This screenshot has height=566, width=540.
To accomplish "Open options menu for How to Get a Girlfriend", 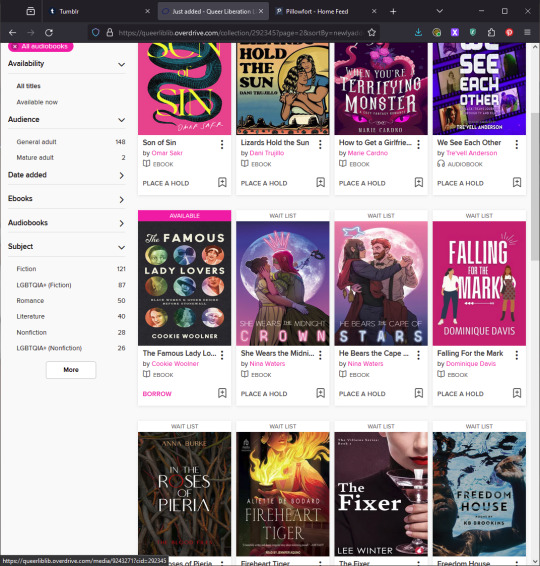I will coord(418,144).
